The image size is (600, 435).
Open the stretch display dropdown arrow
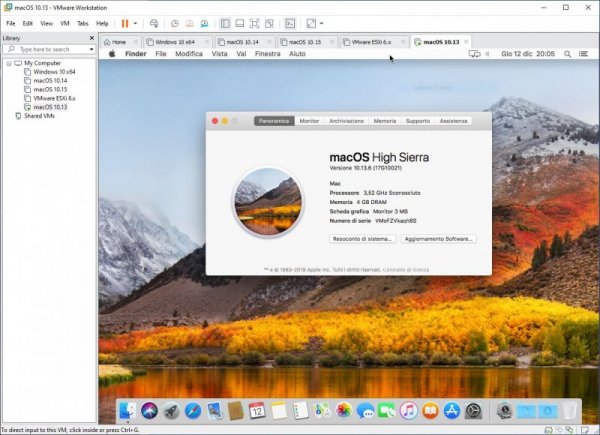tap(321, 23)
